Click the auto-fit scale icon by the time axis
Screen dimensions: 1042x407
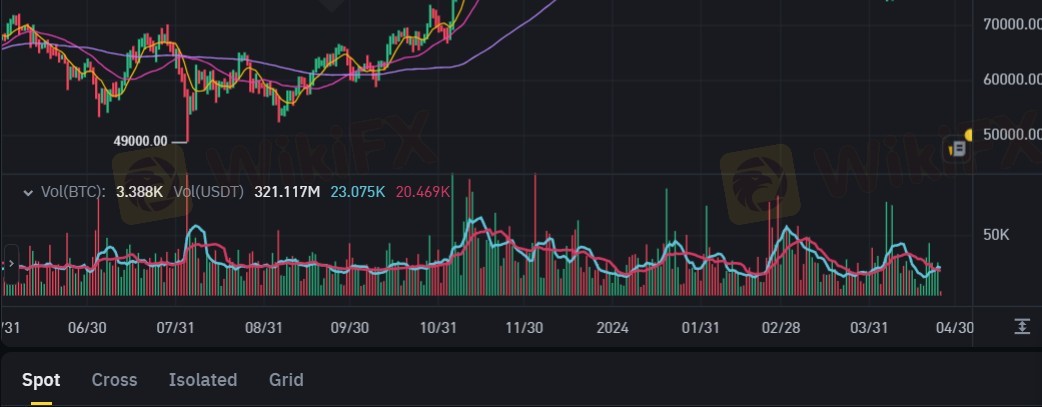pos(1022,327)
